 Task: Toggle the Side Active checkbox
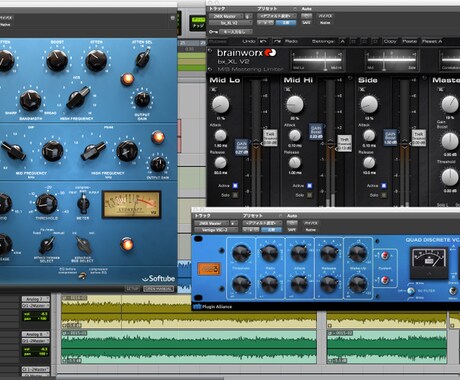[x=384, y=185]
